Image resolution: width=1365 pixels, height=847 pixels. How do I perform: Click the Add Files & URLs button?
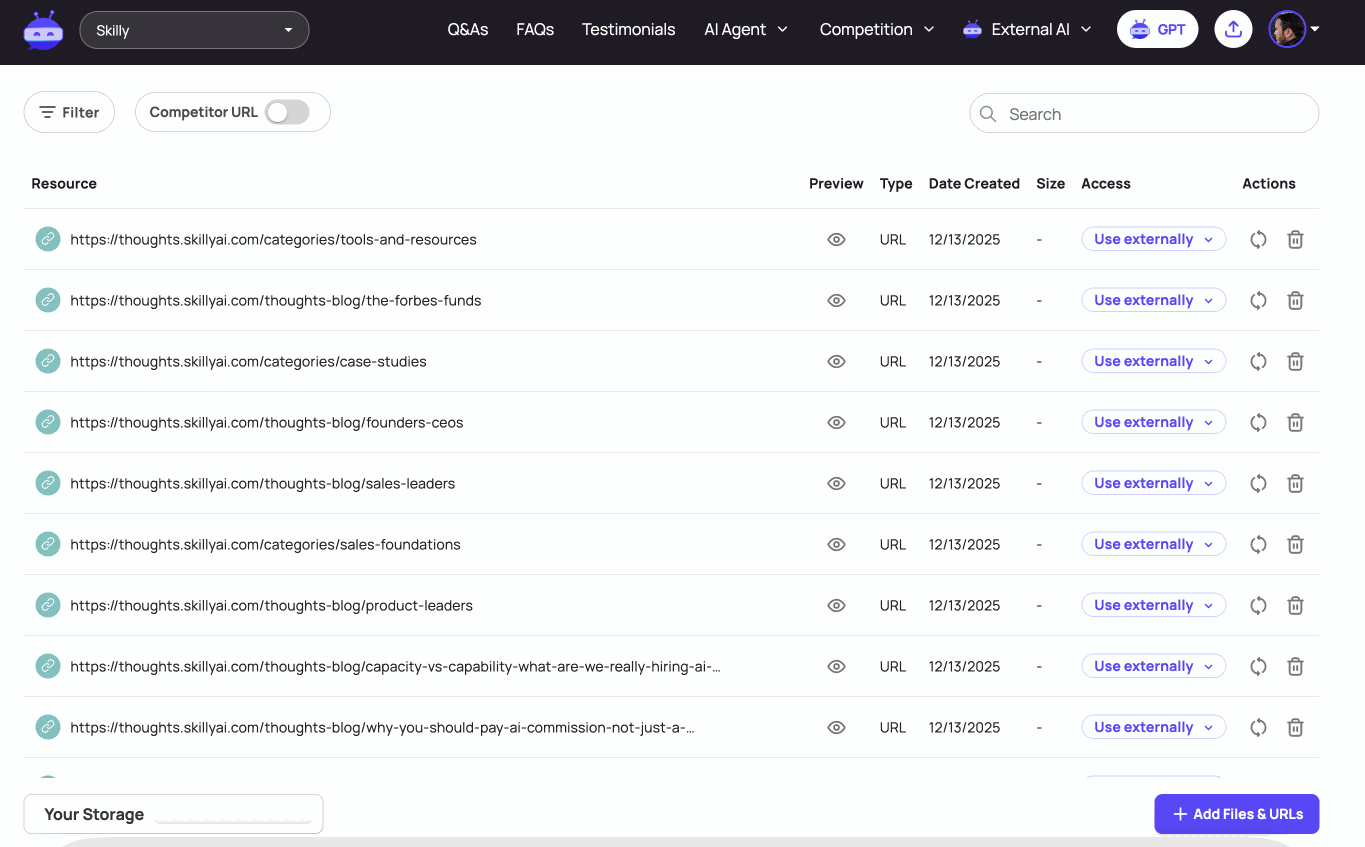click(1236, 814)
